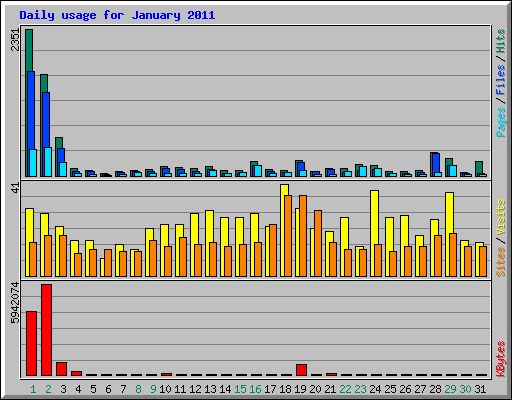Click day label 14 on the x-axis
512x400 pixels.
click(x=225, y=389)
